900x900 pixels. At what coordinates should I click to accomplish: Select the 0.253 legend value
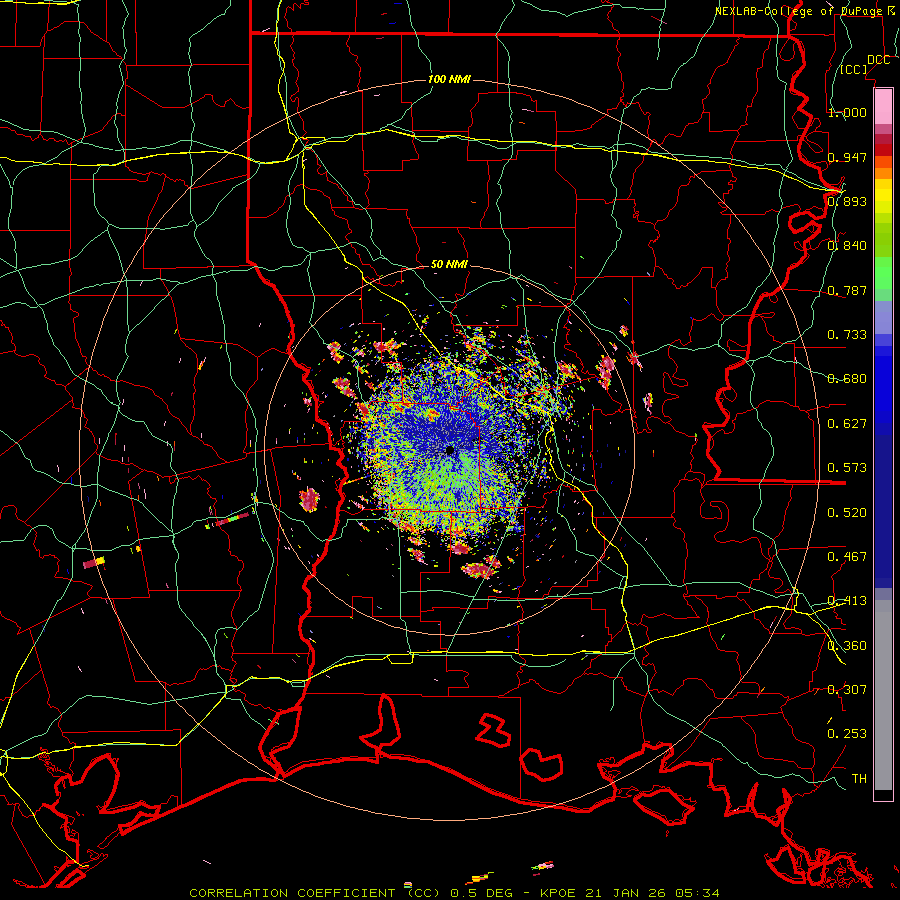click(847, 734)
